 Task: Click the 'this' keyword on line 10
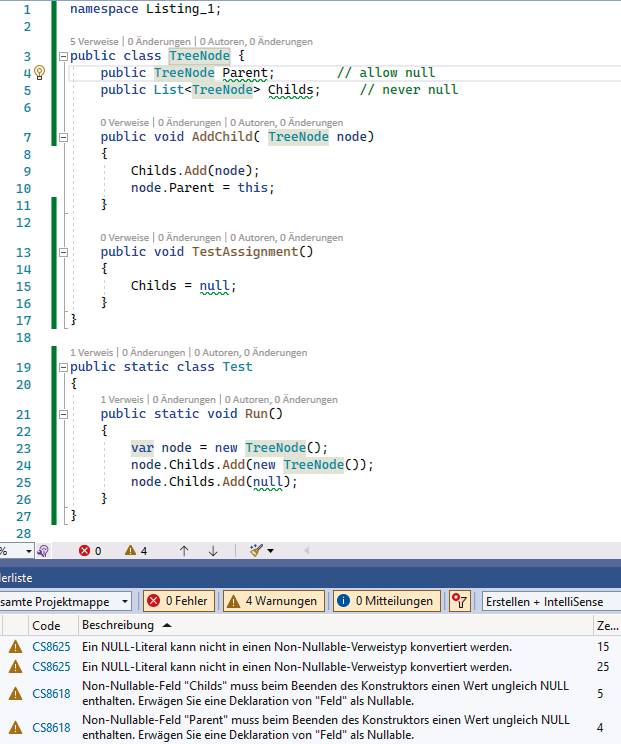click(252, 187)
